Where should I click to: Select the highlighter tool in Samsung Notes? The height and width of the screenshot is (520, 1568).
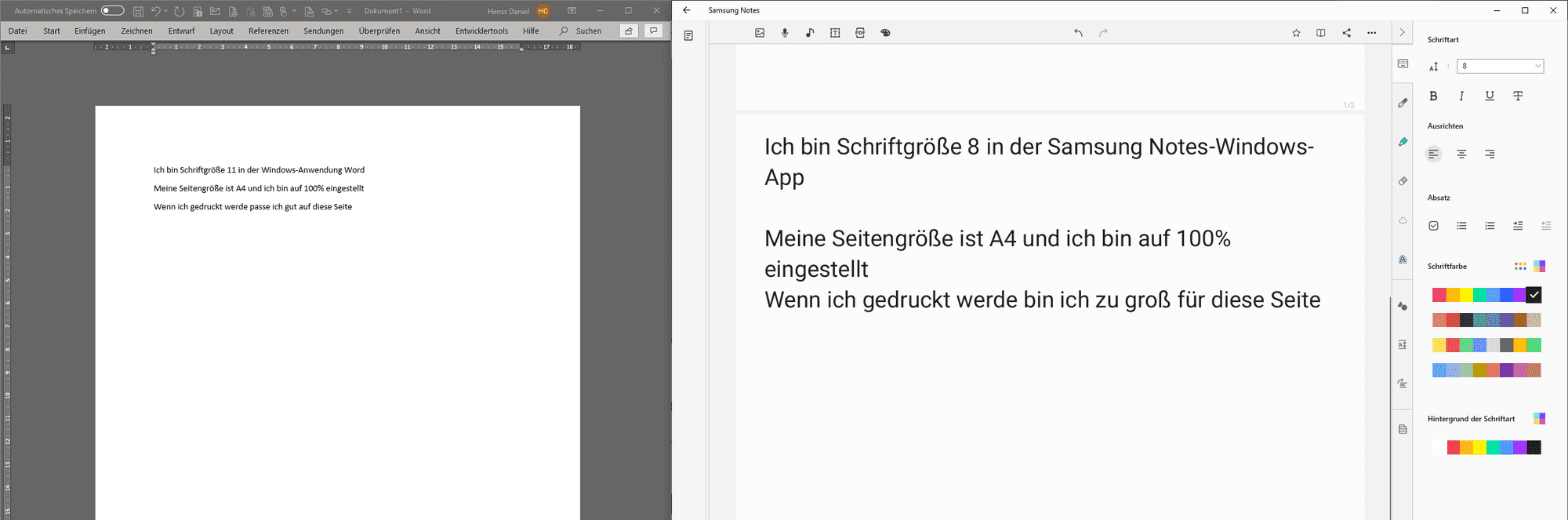pyautogui.click(x=1403, y=142)
